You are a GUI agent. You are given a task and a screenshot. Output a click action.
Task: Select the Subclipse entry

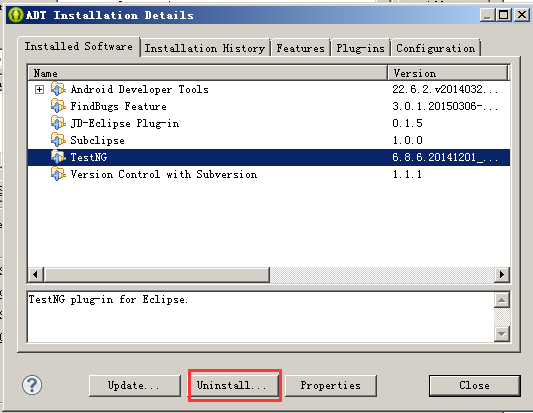pyautogui.click(x=269, y=140)
